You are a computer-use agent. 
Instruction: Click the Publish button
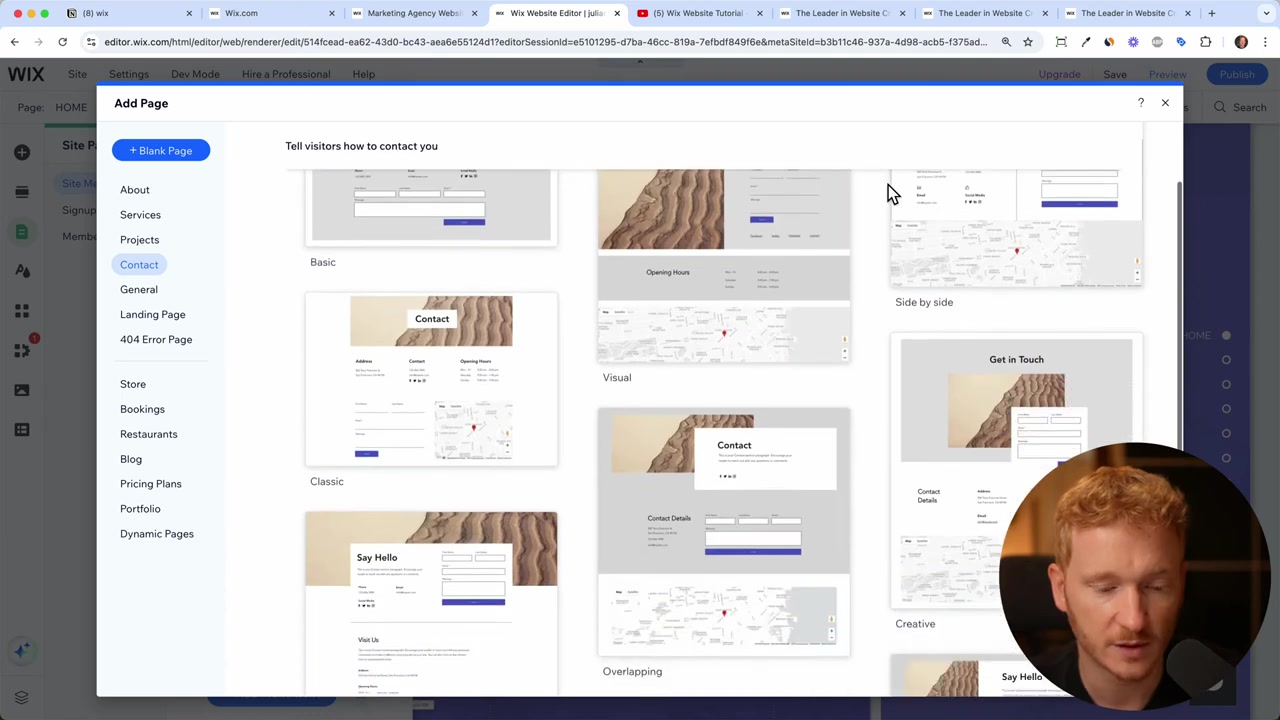[1237, 74]
